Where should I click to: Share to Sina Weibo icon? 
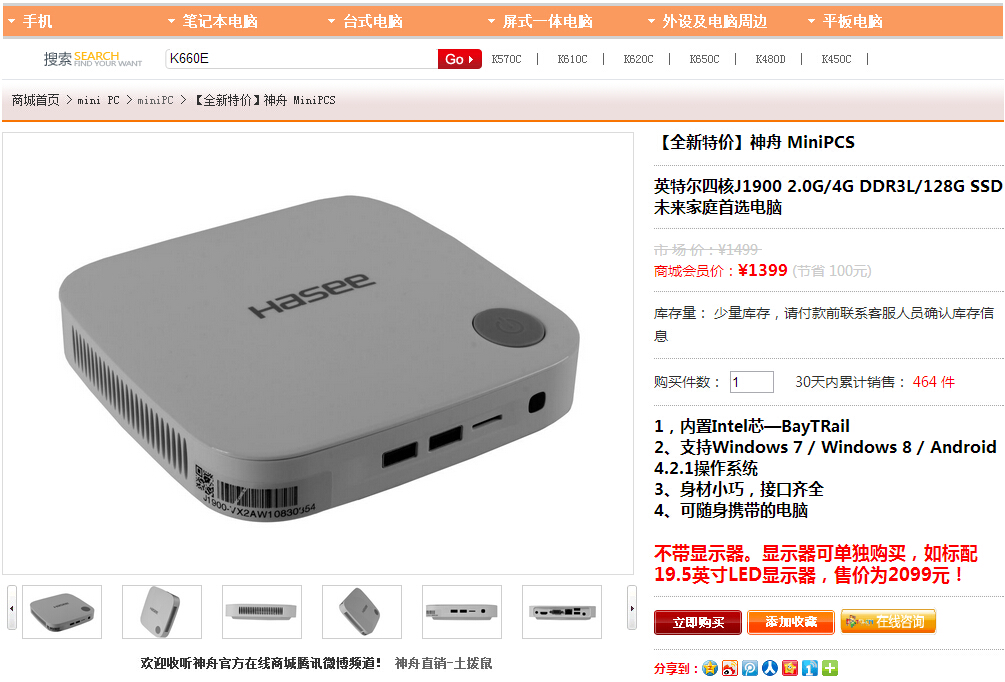[x=729, y=668]
